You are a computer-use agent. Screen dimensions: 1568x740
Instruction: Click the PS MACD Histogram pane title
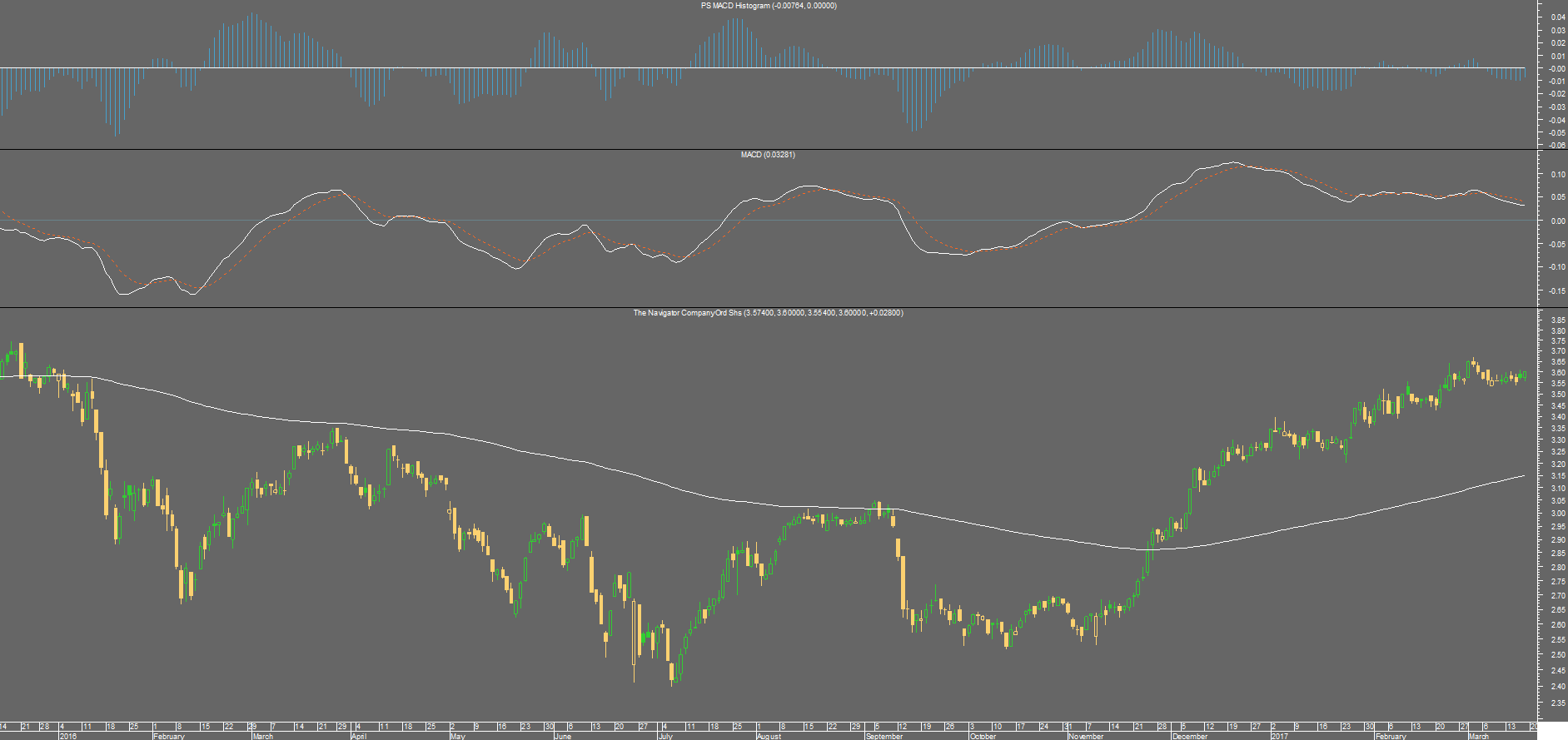pyautogui.click(x=769, y=6)
